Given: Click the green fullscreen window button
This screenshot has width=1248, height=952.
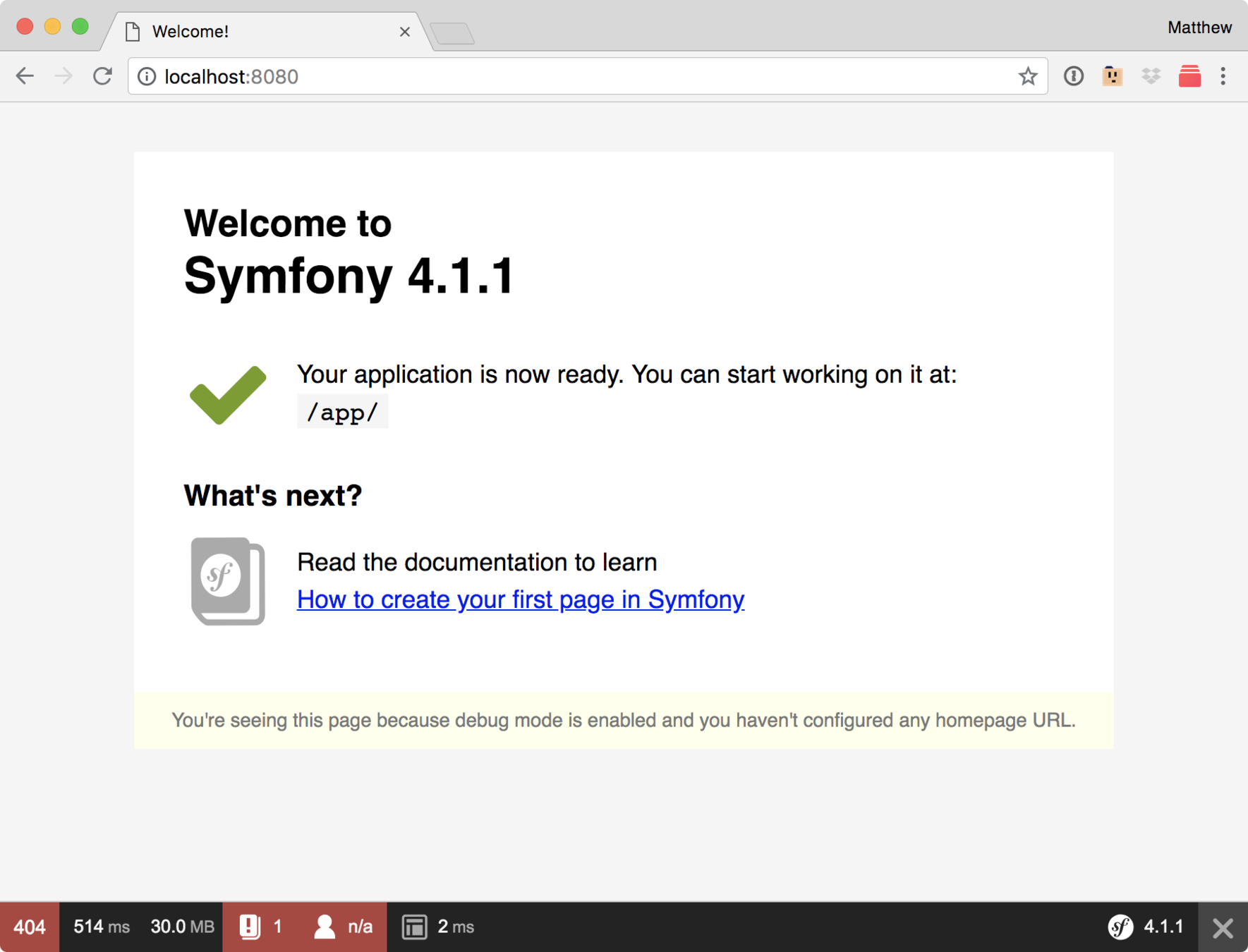Looking at the screenshot, I should pos(80,27).
